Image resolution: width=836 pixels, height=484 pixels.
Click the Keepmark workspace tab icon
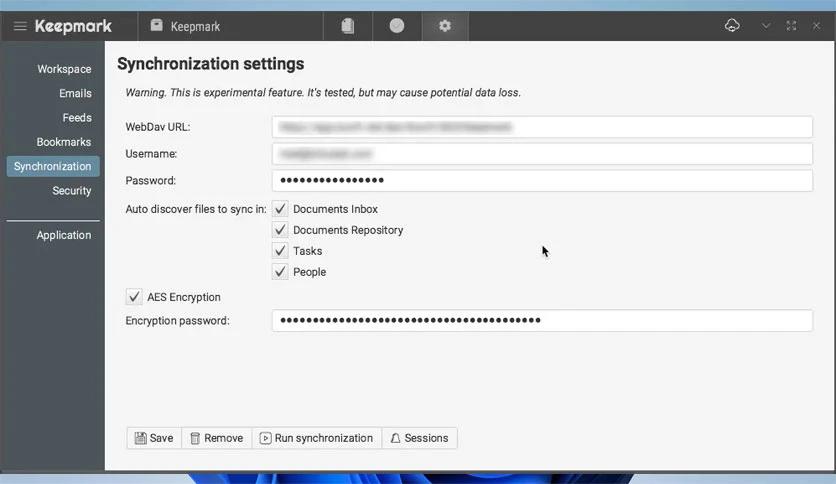pyautogui.click(x=157, y=26)
